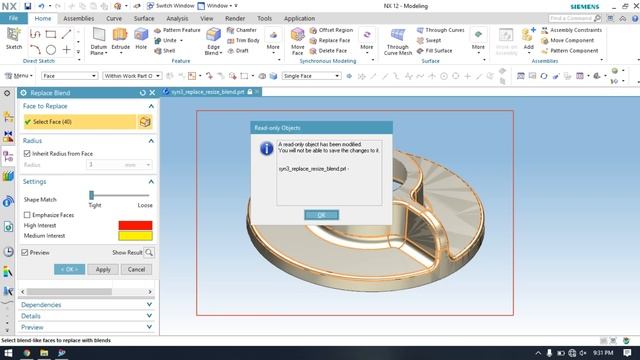
Task: Open Pattern Feature command
Action: click(x=177, y=30)
